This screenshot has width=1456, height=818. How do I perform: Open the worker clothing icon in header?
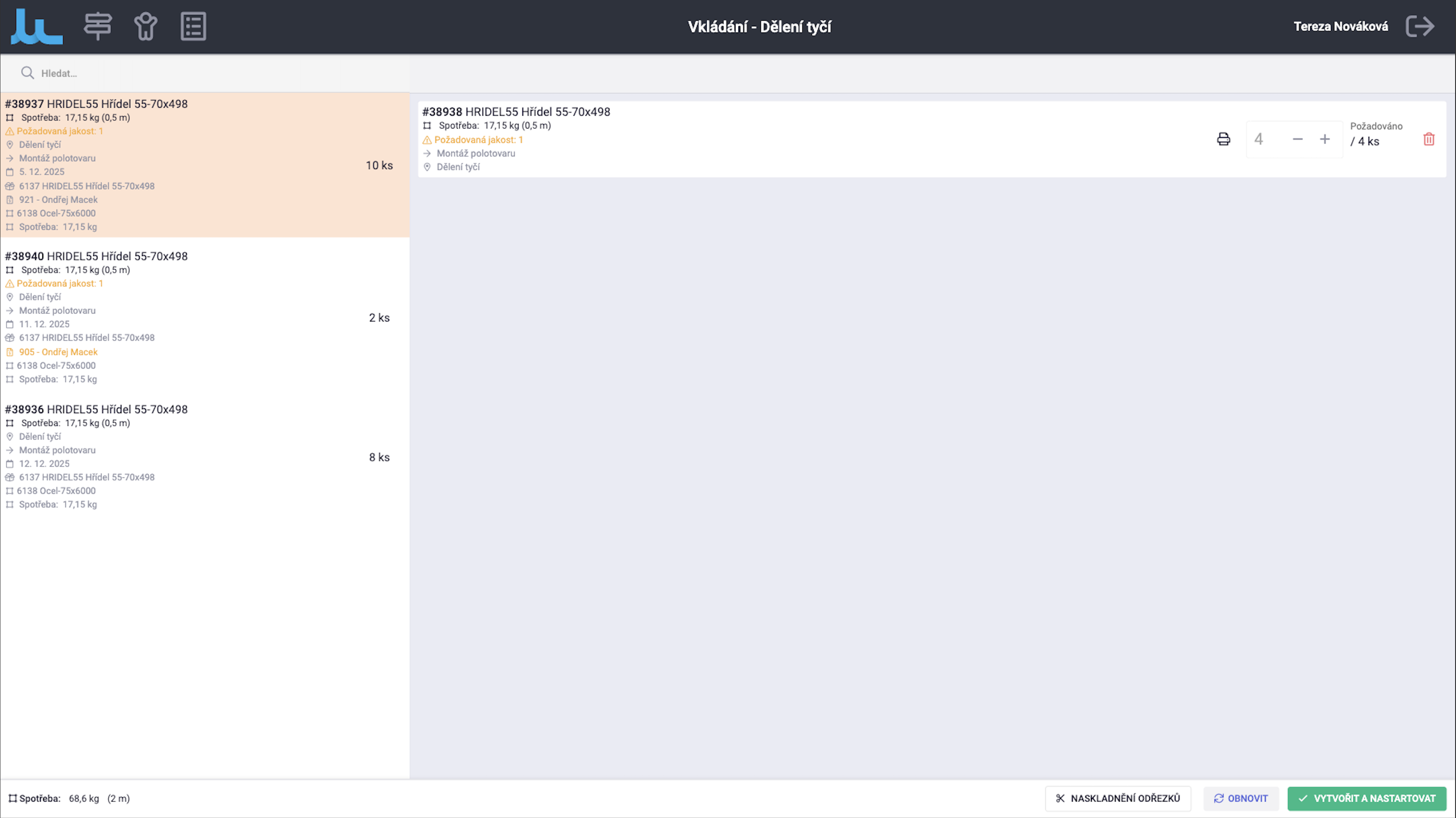click(x=145, y=26)
